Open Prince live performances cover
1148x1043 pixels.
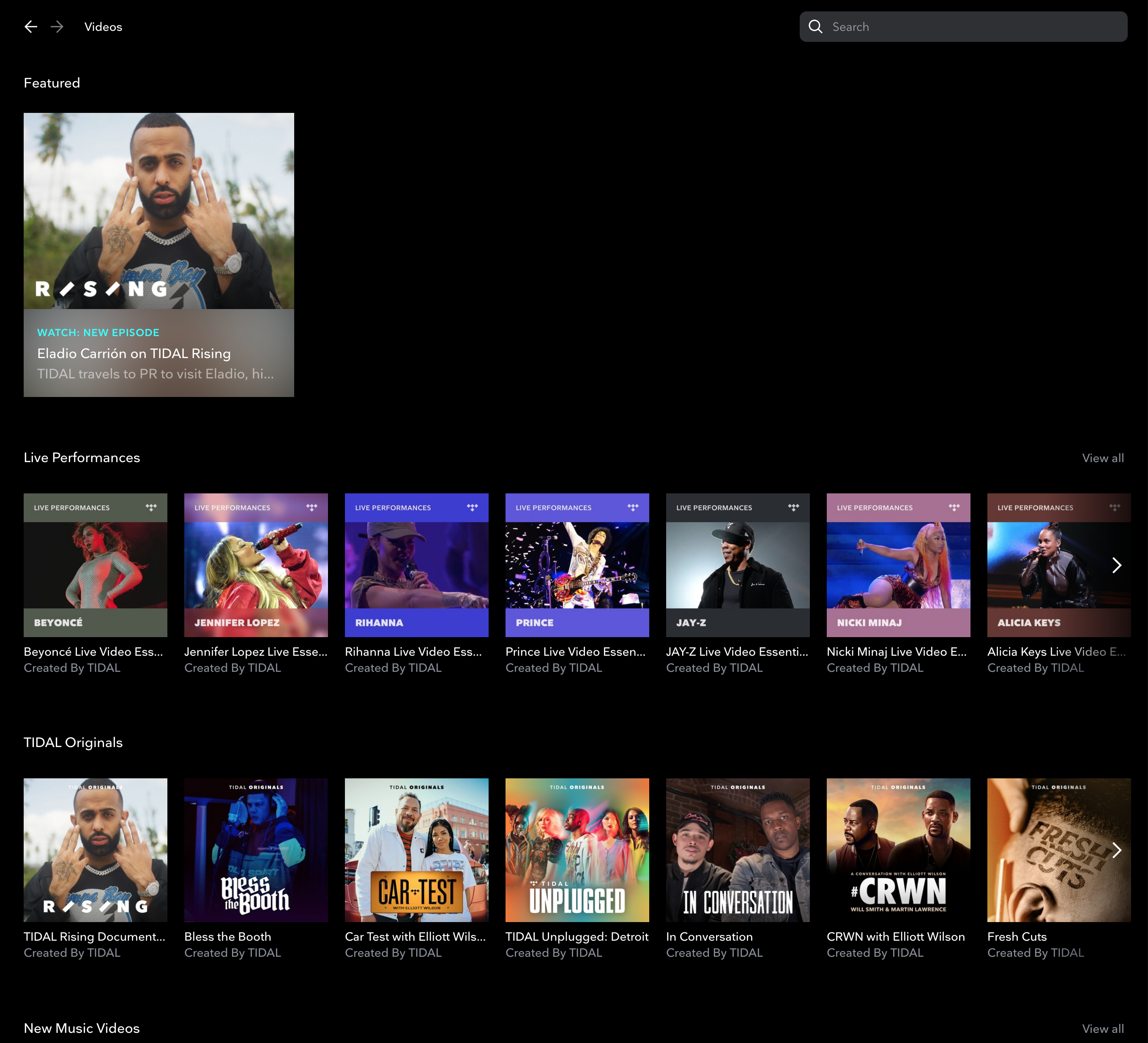pos(577,565)
